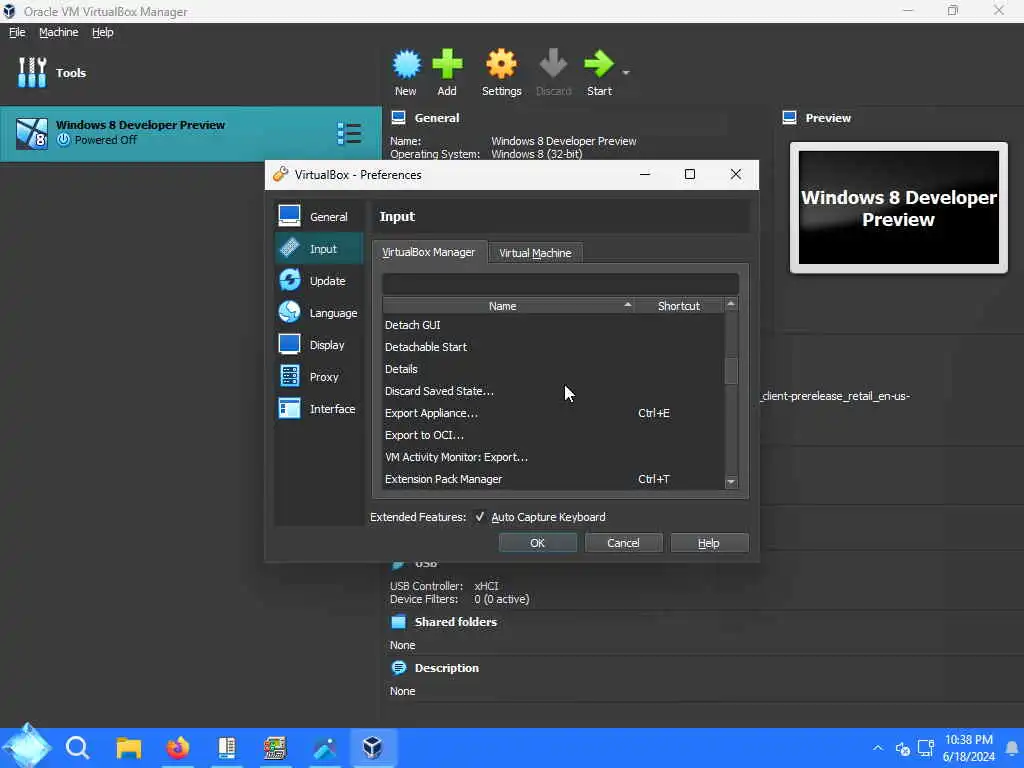Click the green Add toolbar icon
This screenshot has width=1024, height=768.
447,72
